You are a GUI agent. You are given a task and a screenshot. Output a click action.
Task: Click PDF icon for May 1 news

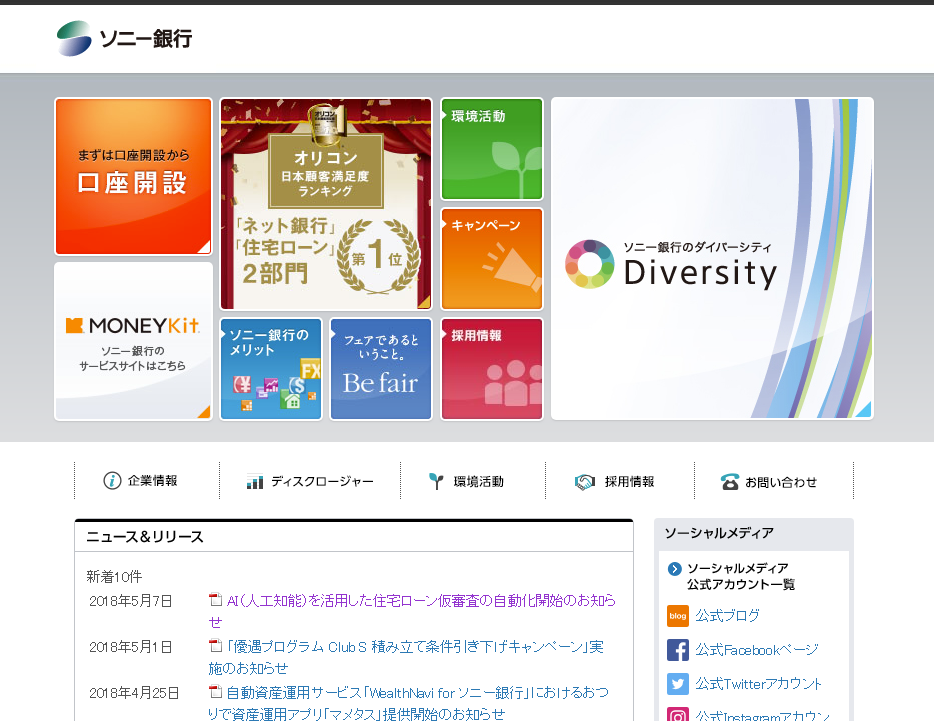216,645
